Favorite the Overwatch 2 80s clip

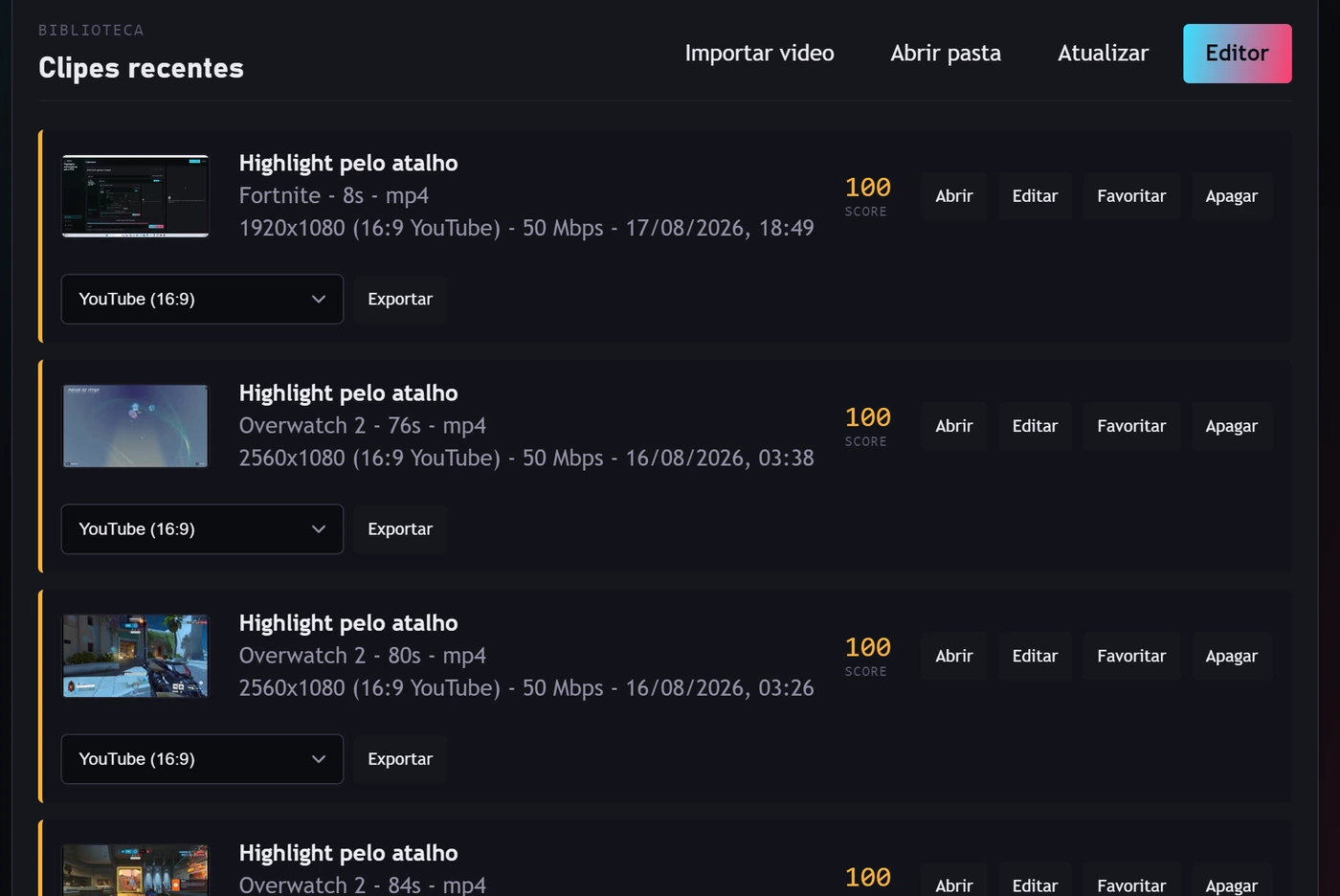[1131, 656]
